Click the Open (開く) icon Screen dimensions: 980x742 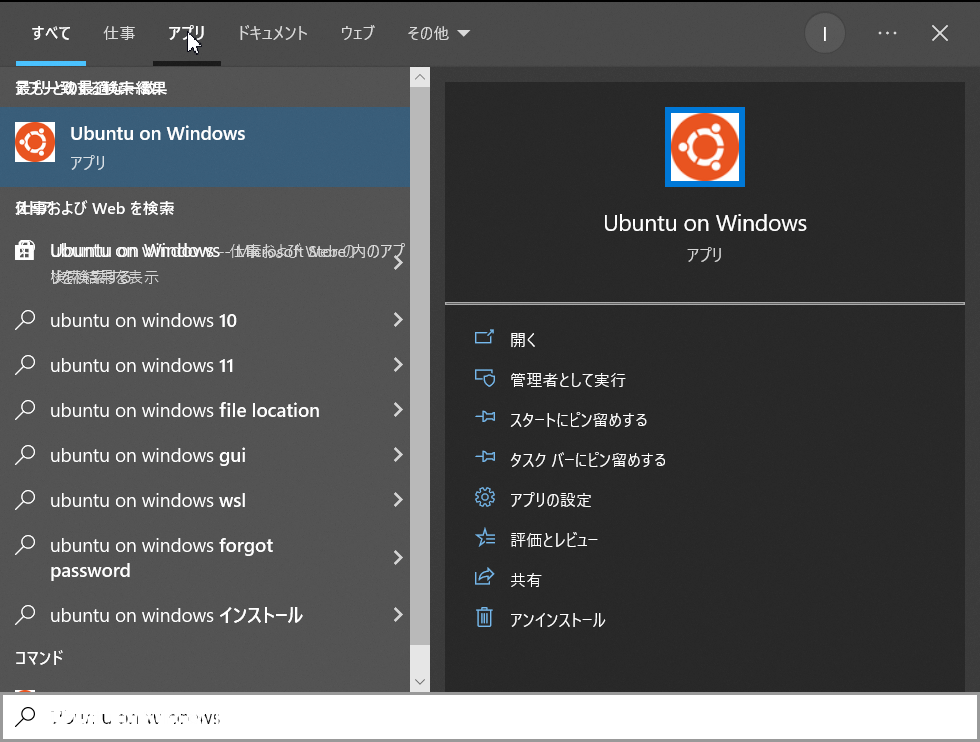(485, 339)
